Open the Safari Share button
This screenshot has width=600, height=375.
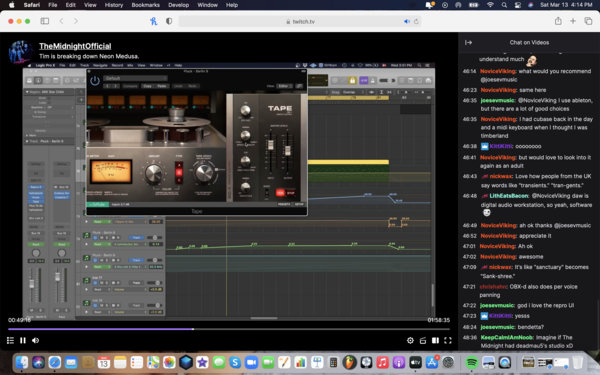558,21
